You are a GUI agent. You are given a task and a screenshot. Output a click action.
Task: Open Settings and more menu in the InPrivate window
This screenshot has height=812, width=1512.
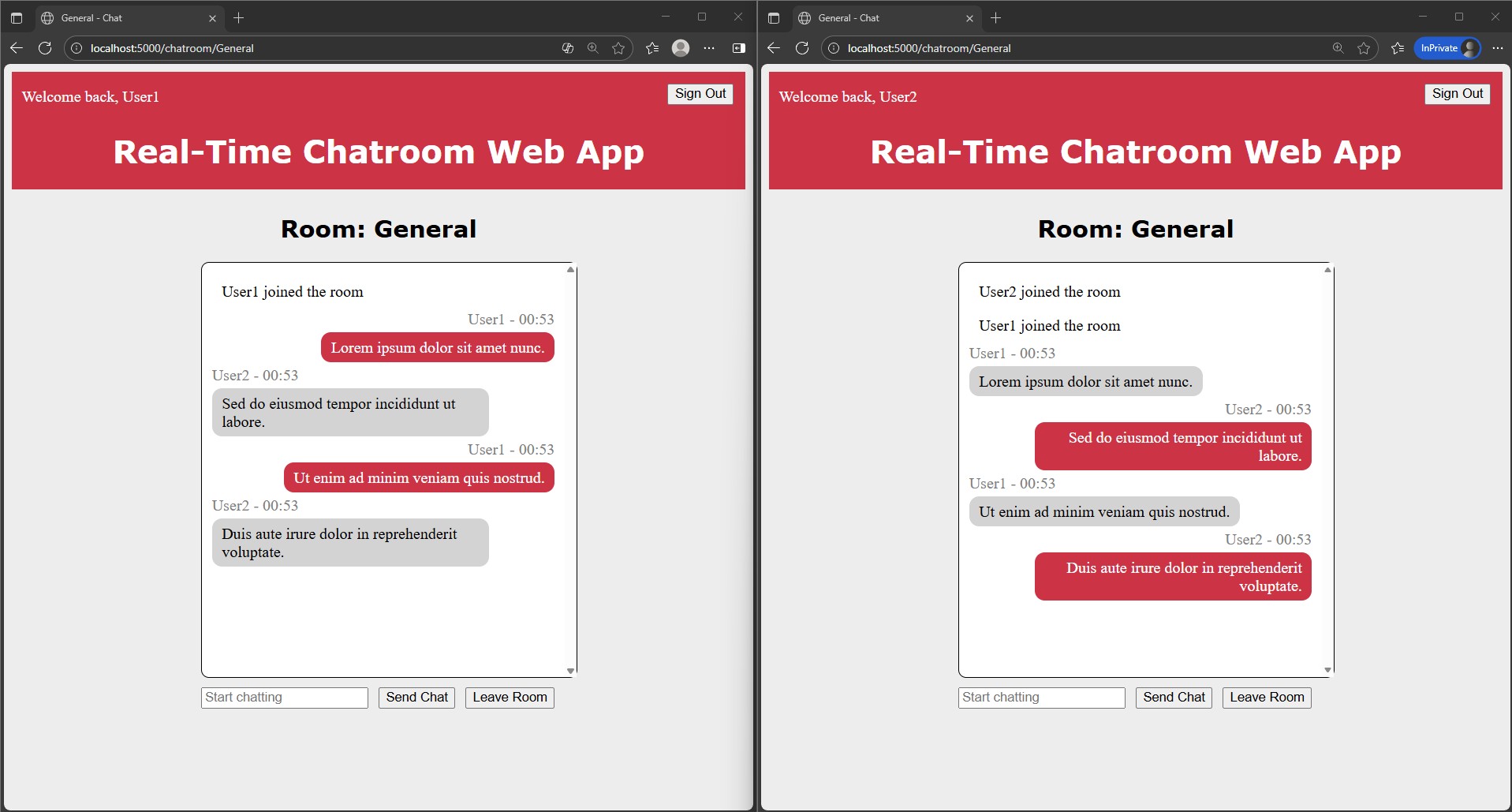pyautogui.click(x=1498, y=48)
